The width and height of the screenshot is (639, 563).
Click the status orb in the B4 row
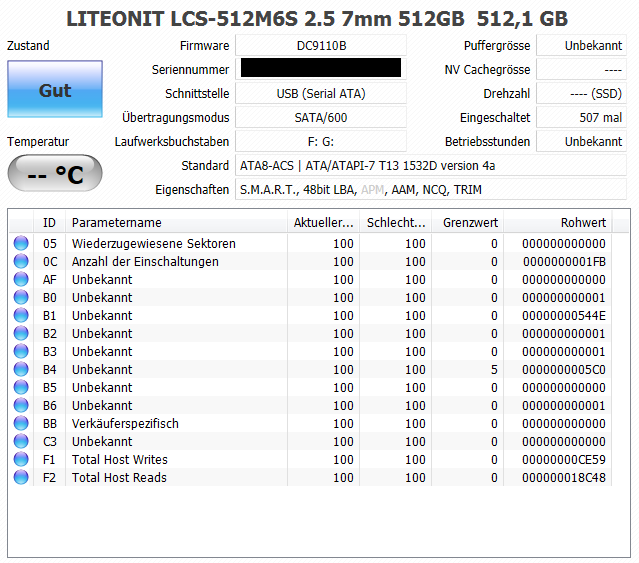[x=21, y=369]
